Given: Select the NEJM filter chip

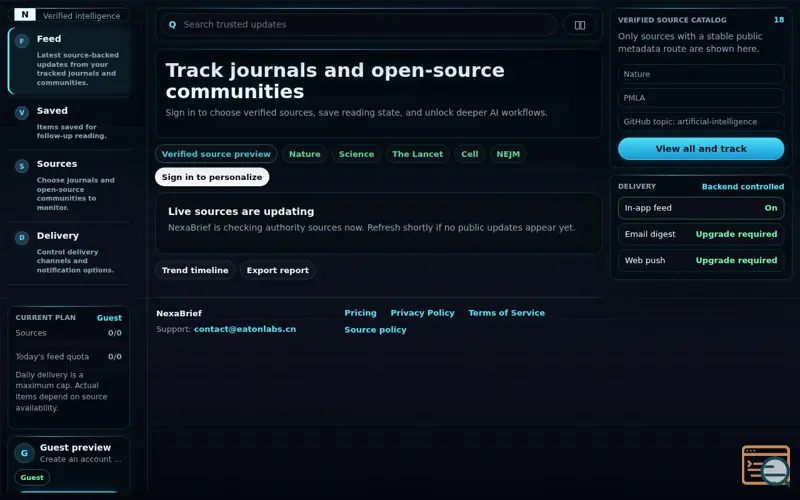Looking at the screenshot, I should coord(508,154).
